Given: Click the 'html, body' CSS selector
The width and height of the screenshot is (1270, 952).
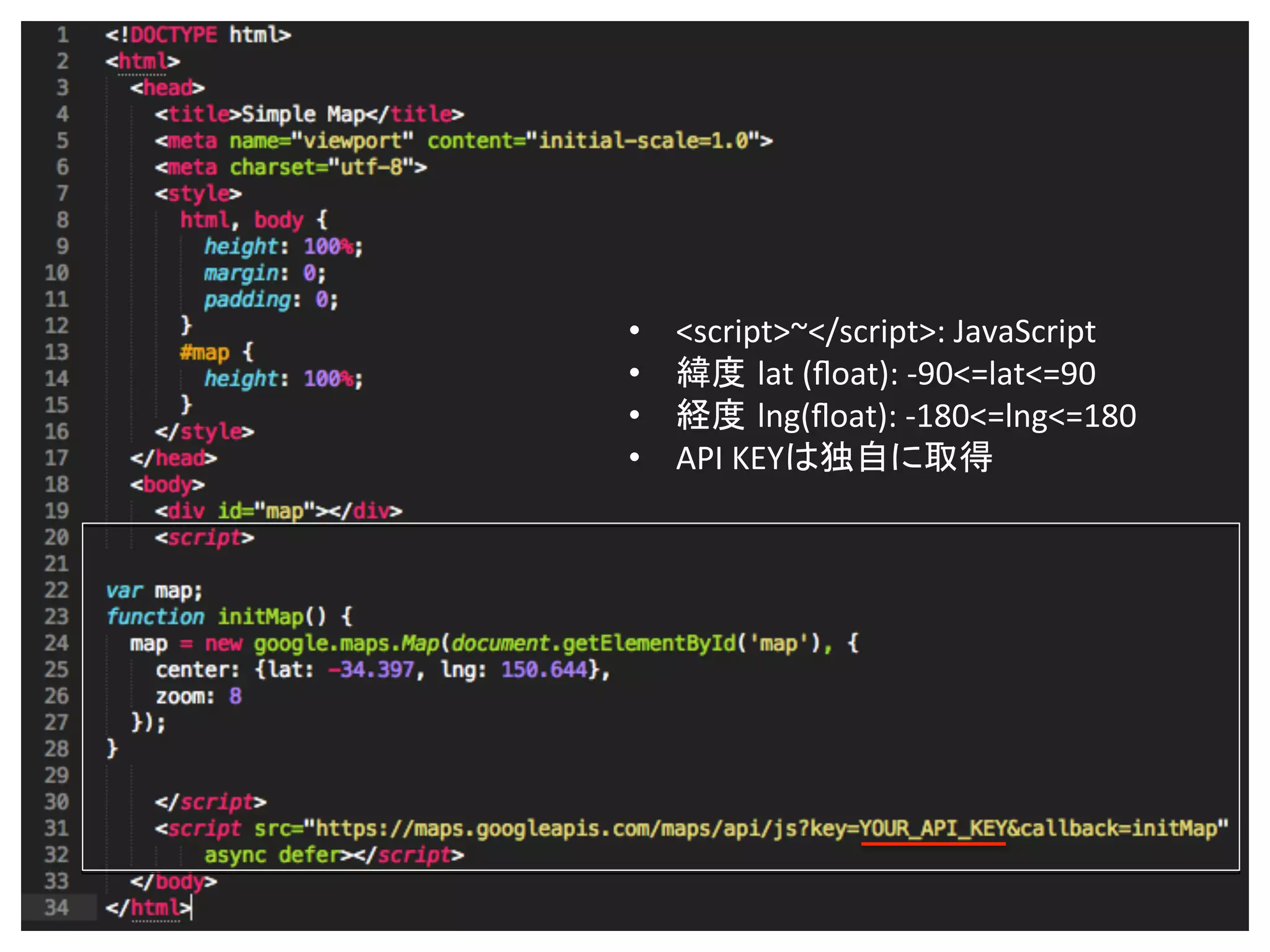Looking at the screenshot, I should 242,220.
